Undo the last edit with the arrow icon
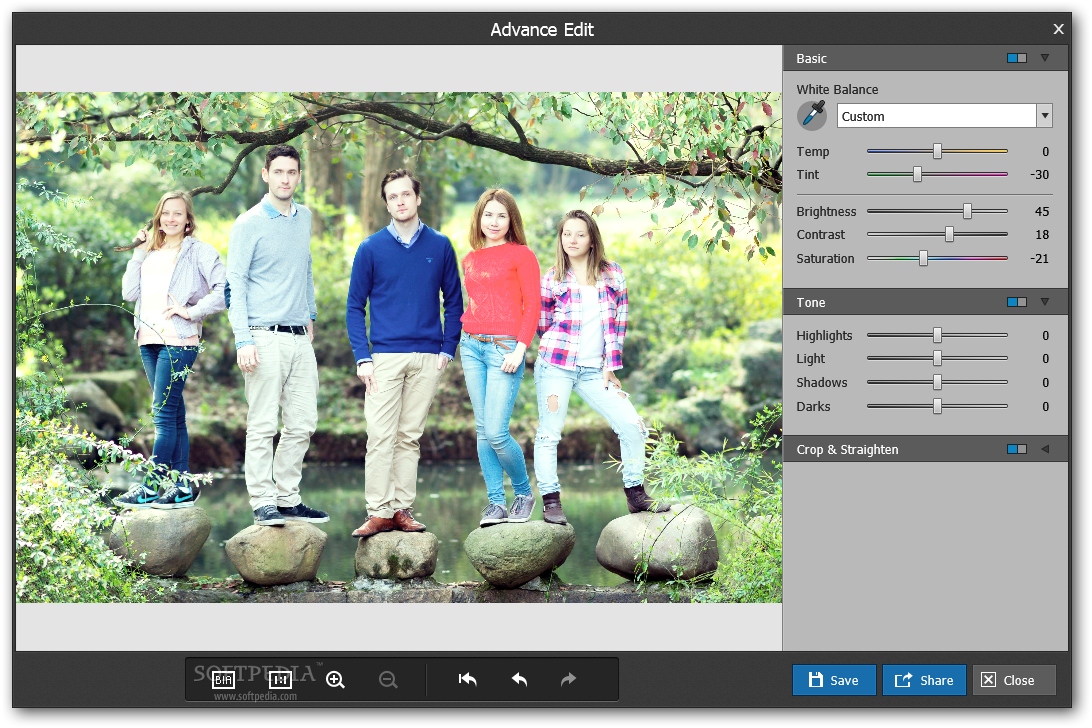The image size is (1092, 728). coord(519,680)
